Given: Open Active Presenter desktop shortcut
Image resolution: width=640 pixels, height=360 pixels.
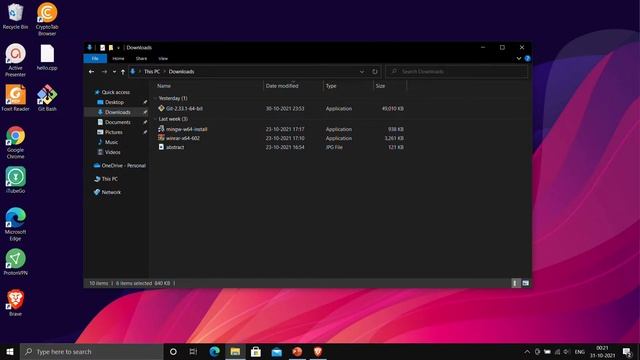Looking at the screenshot, I should pos(15,60).
